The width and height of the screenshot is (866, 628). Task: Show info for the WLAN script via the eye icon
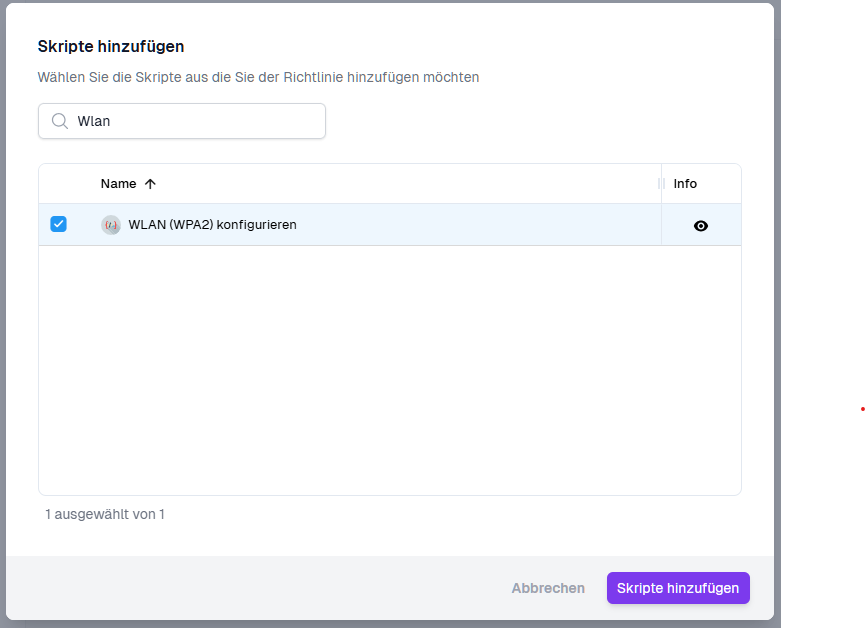point(700,226)
